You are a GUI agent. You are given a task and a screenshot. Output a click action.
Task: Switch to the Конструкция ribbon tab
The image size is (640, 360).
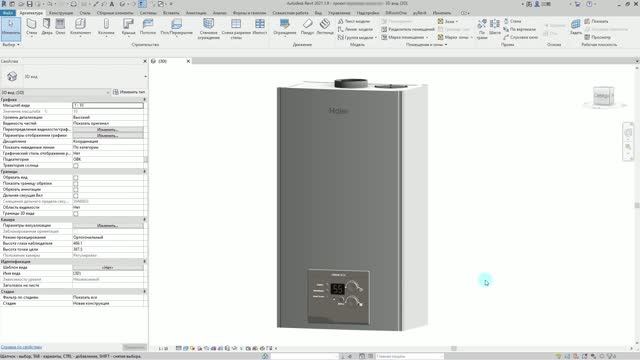[61, 13]
